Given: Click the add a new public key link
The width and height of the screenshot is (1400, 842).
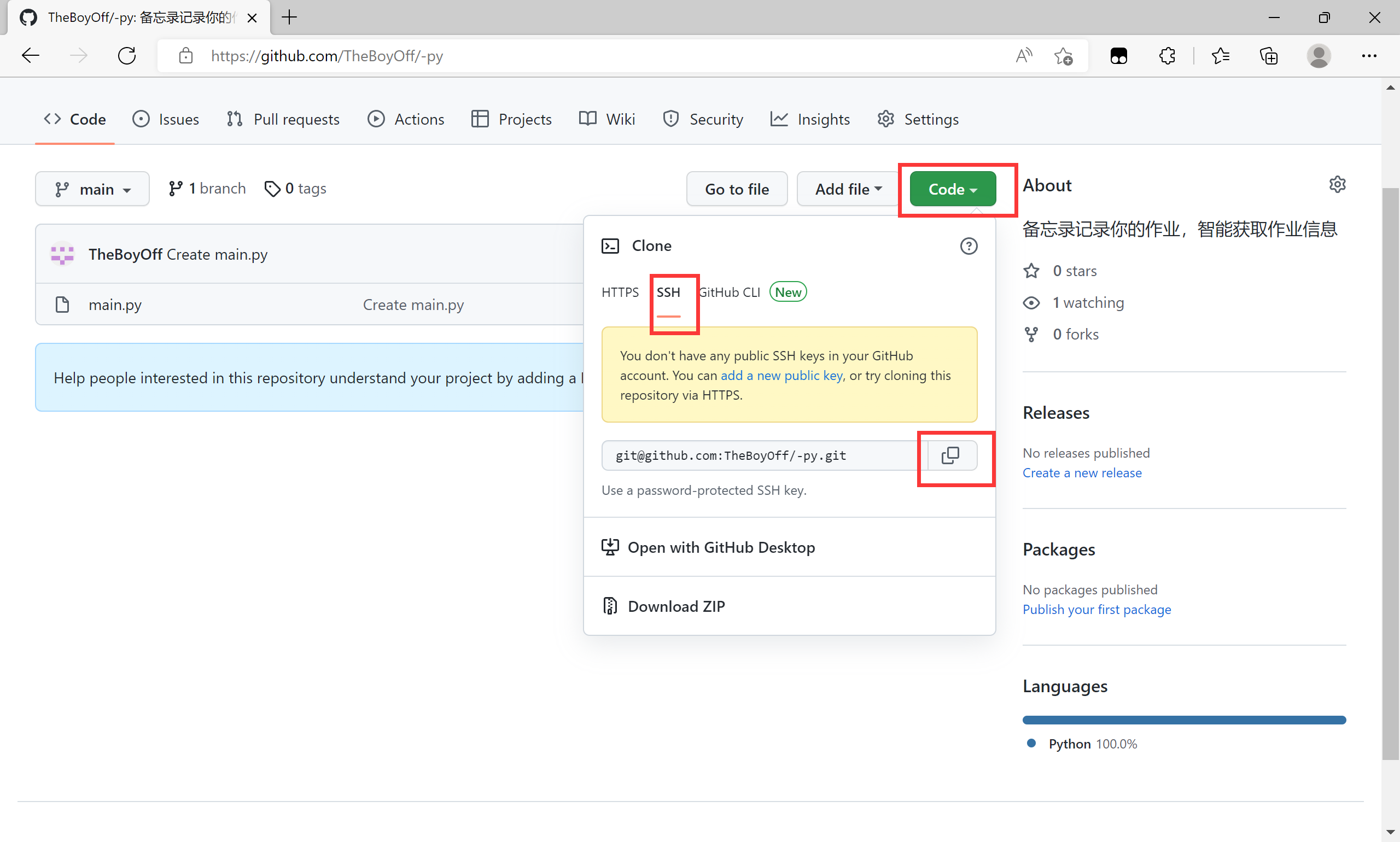Looking at the screenshot, I should [x=781, y=376].
